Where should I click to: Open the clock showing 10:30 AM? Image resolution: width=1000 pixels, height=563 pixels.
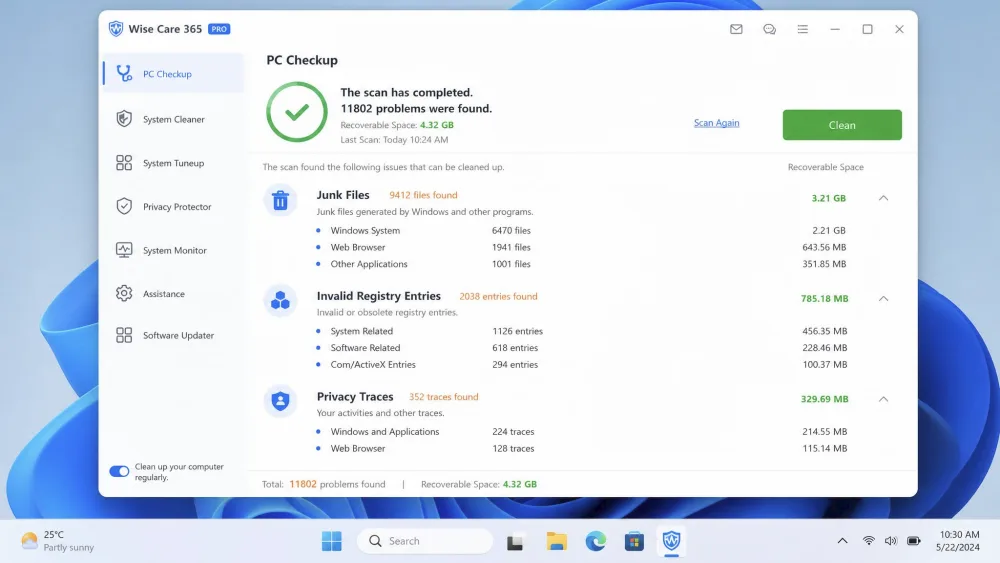(957, 541)
